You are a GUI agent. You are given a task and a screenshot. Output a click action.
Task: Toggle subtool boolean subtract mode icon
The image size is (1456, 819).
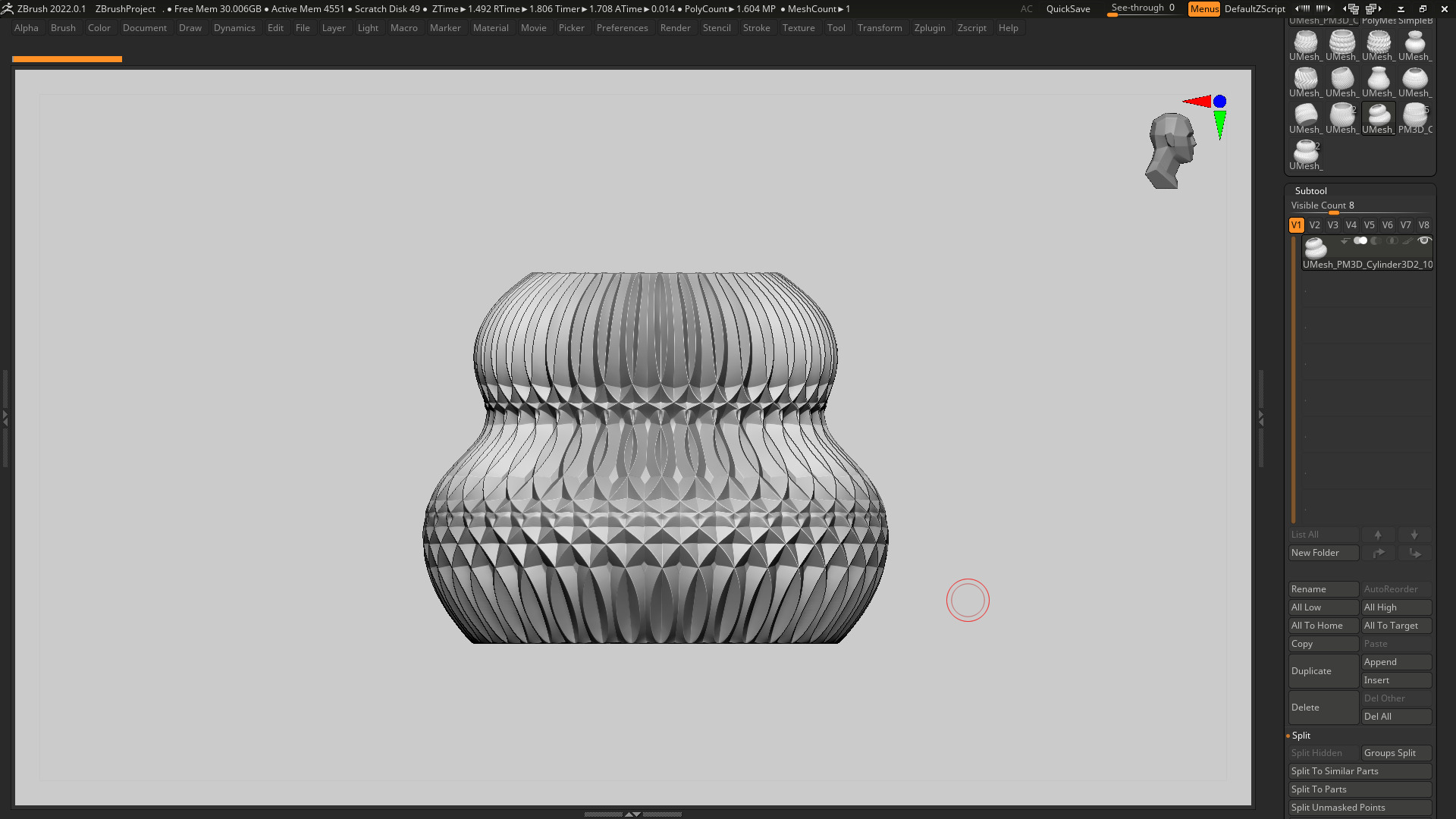click(1376, 241)
